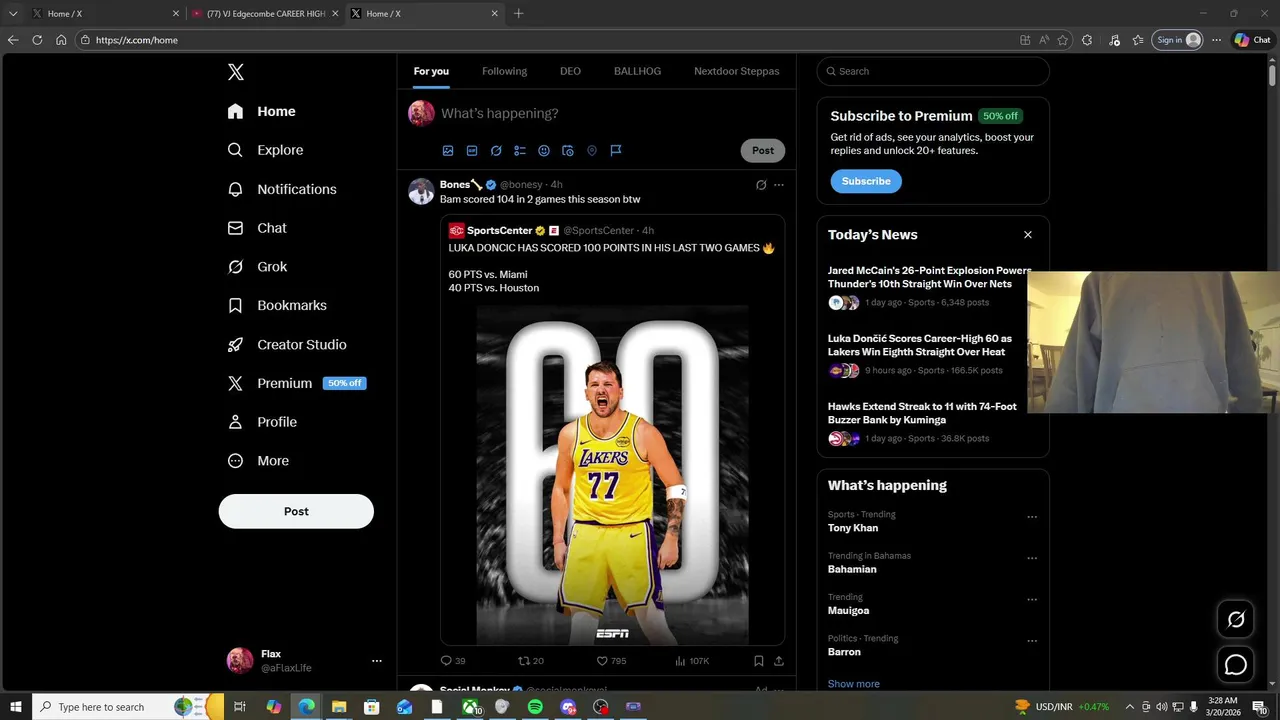The image size is (1280, 720).
Task: Open Spotify from the taskbar
Action: 535,707
